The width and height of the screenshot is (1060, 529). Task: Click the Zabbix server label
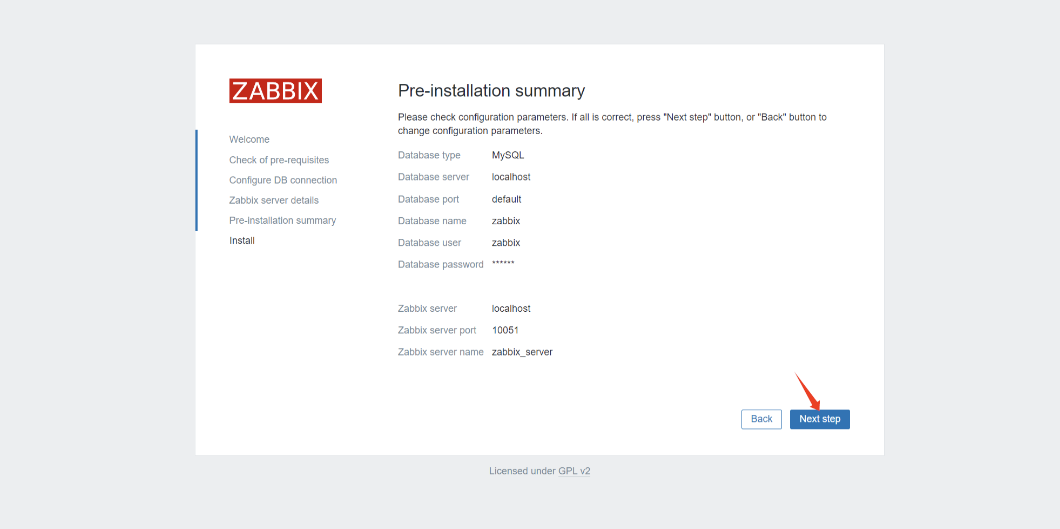(427, 309)
